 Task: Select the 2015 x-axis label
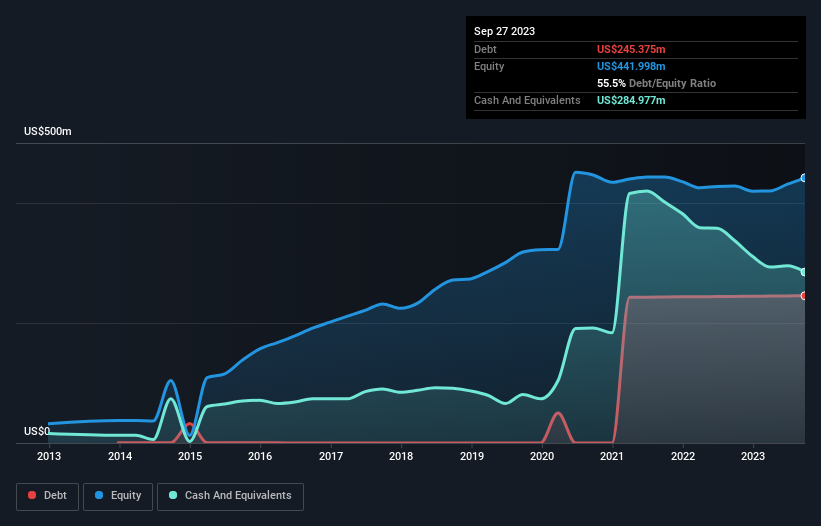coord(190,456)
